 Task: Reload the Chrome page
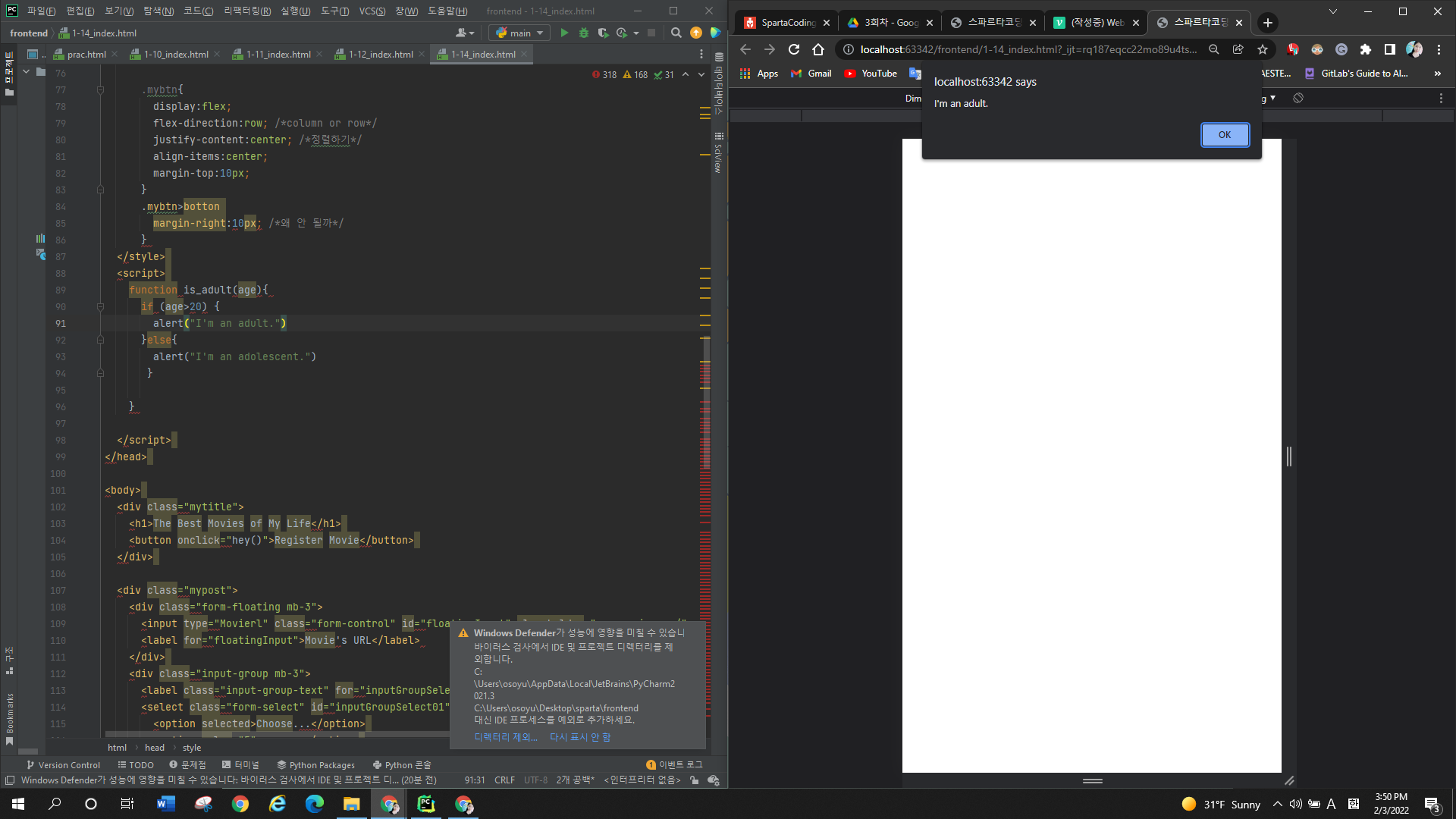794,49
